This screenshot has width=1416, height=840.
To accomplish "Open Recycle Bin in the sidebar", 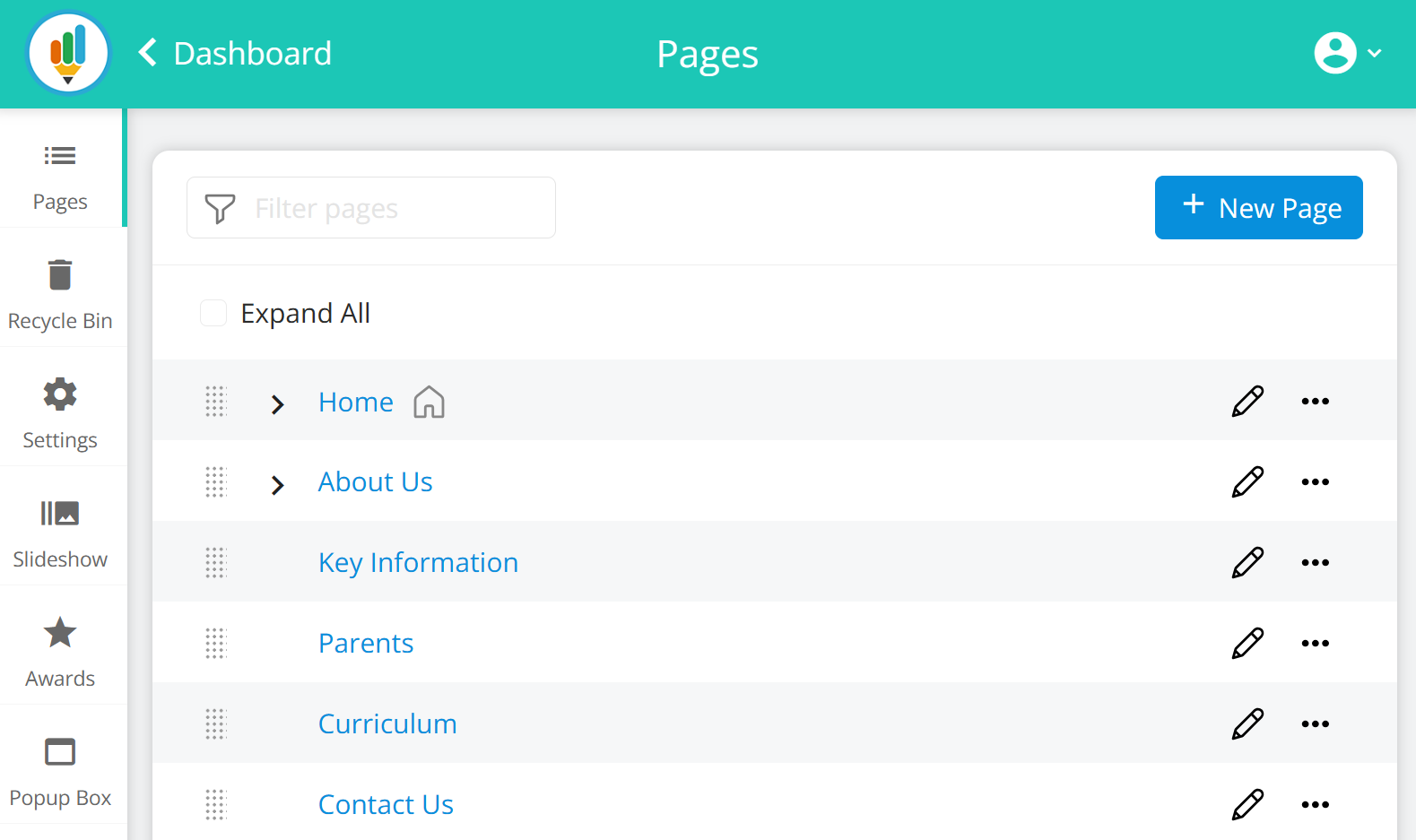I will tap(60, 291).
